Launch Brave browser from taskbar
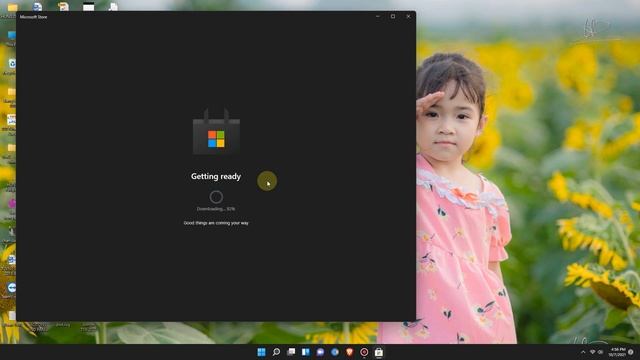The height and width of the screenshot is (360, 640). 349,352
